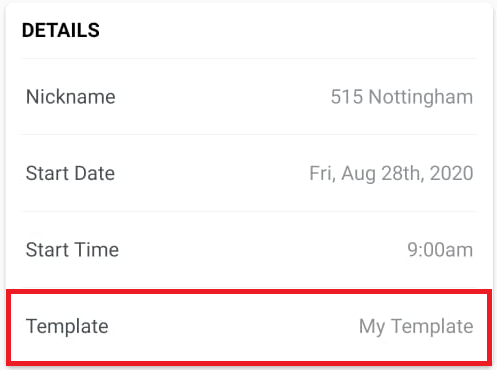Edit the 515 Nottingham nickname value

click(x=402, y=97)
